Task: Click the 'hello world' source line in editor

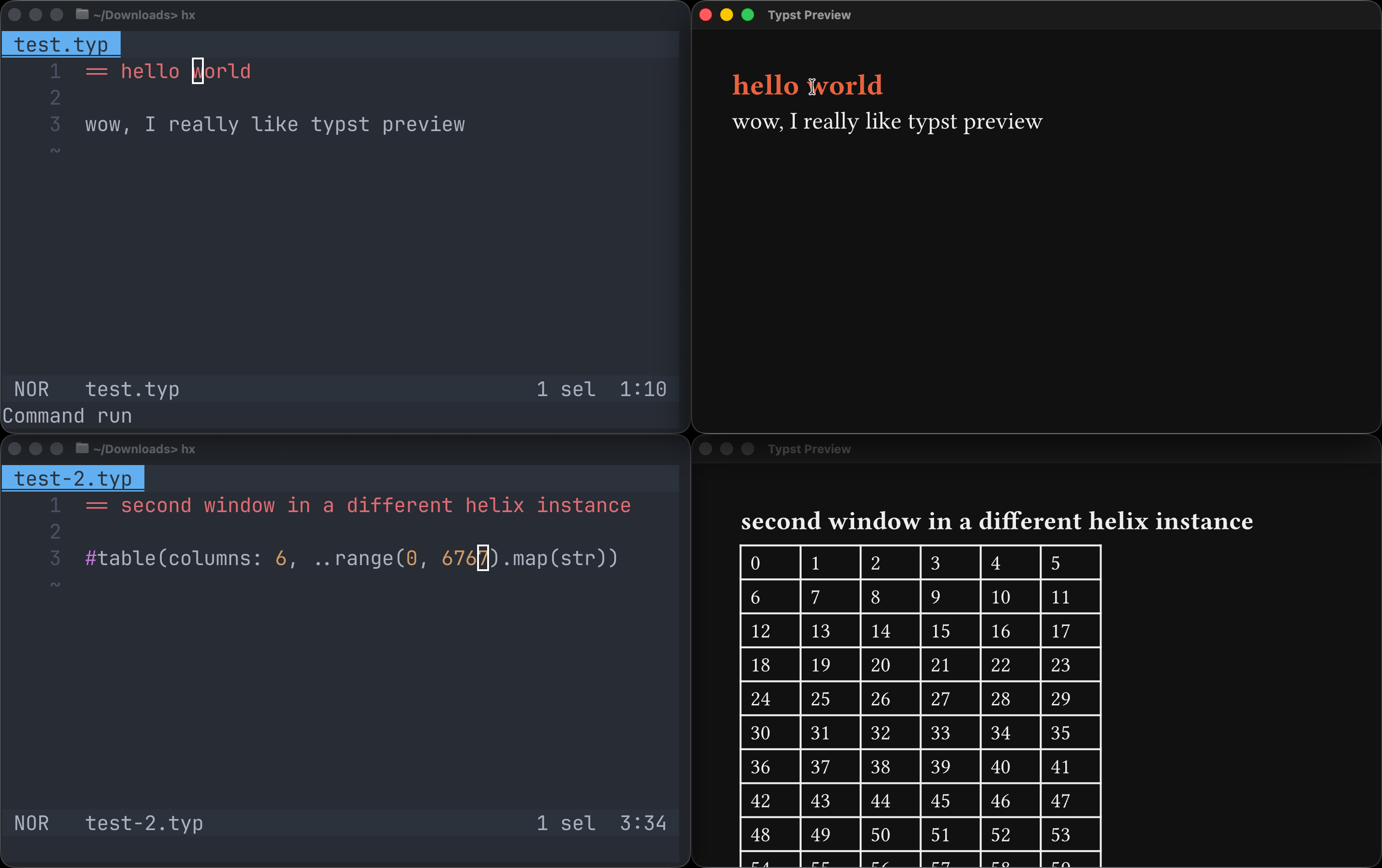Action: click(168, 71)
